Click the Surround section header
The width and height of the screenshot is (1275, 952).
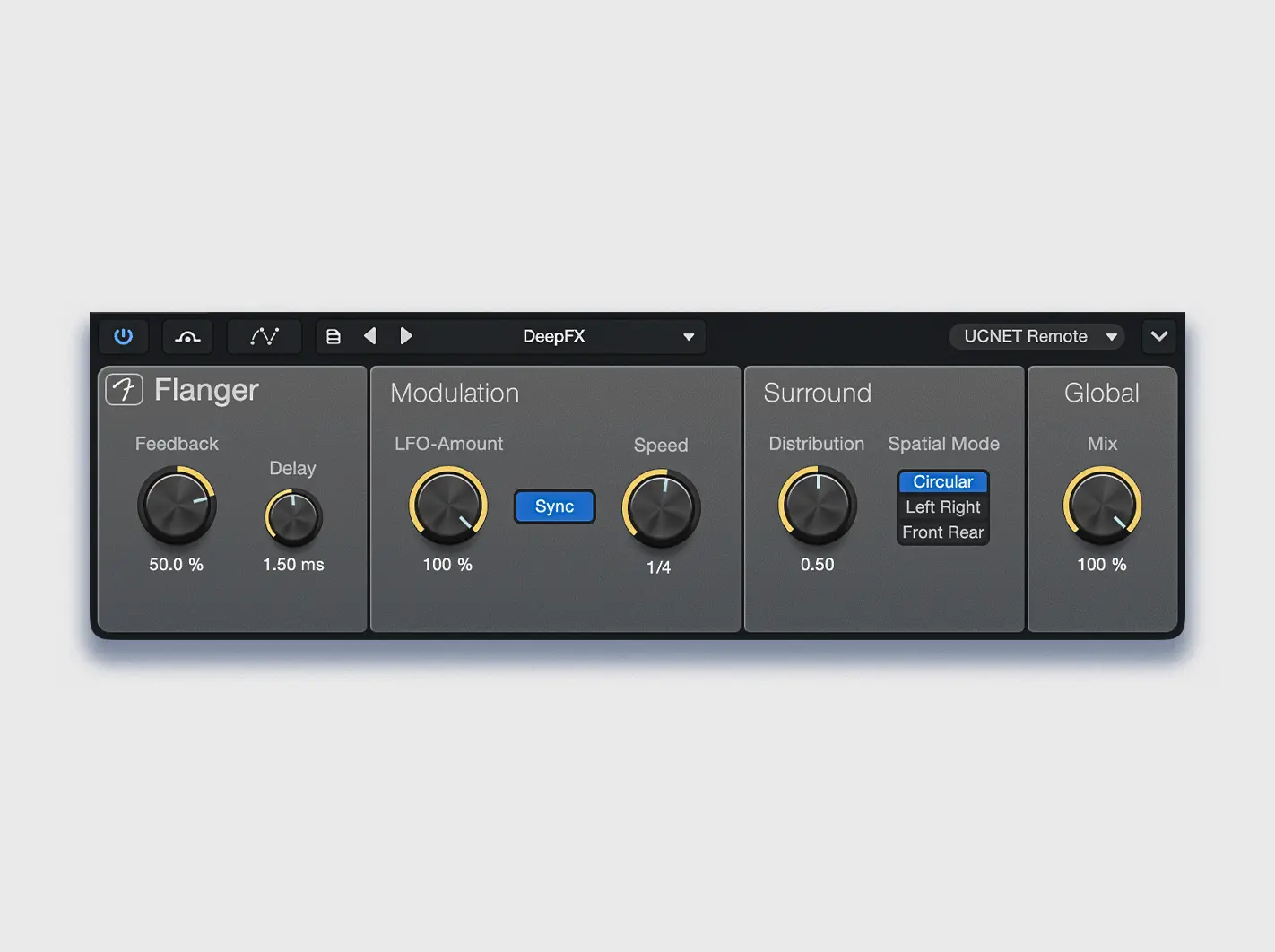tap(817, 393)
